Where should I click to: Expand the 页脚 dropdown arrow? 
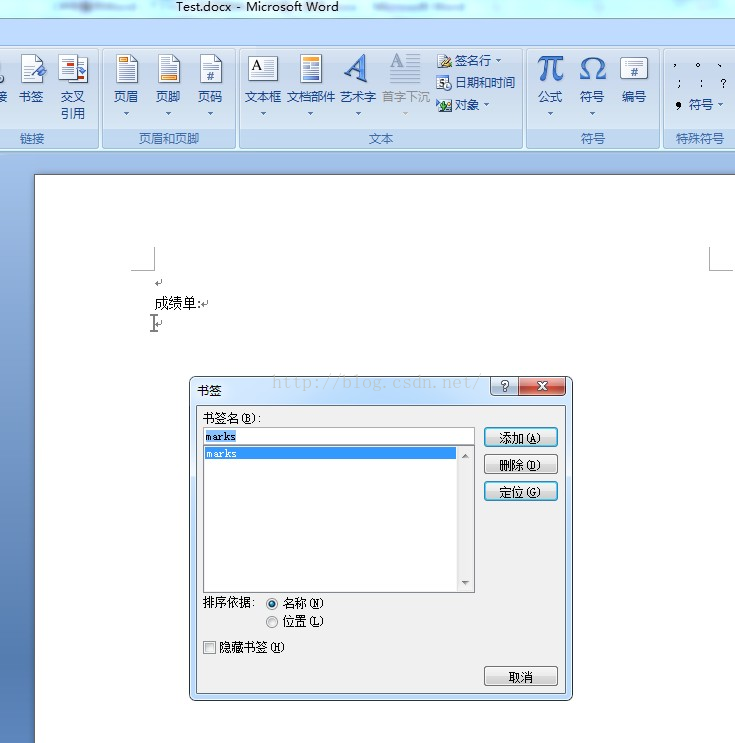[168, 114]
